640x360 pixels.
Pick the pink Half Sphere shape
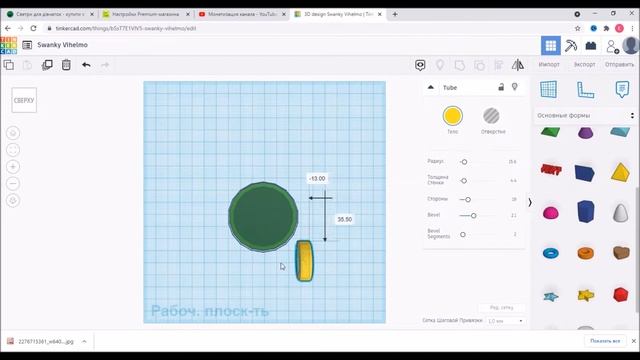tap(551, 213)
